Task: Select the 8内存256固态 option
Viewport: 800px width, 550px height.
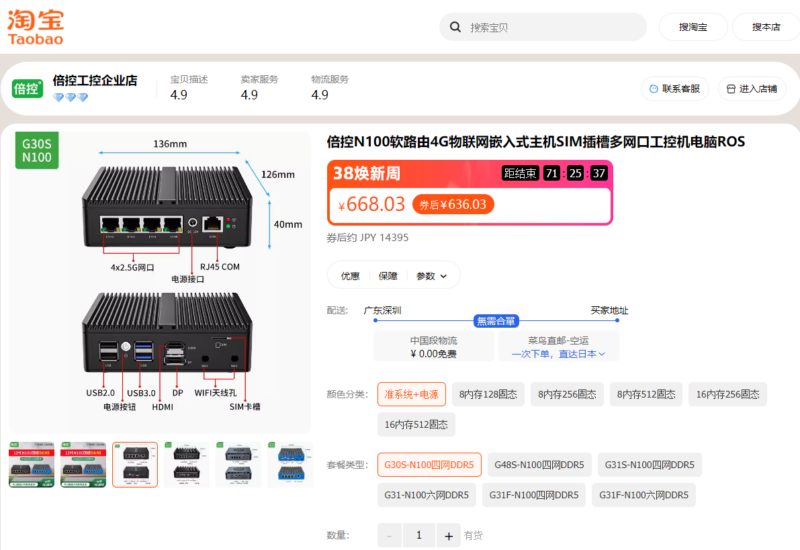Action: [567, 394]
